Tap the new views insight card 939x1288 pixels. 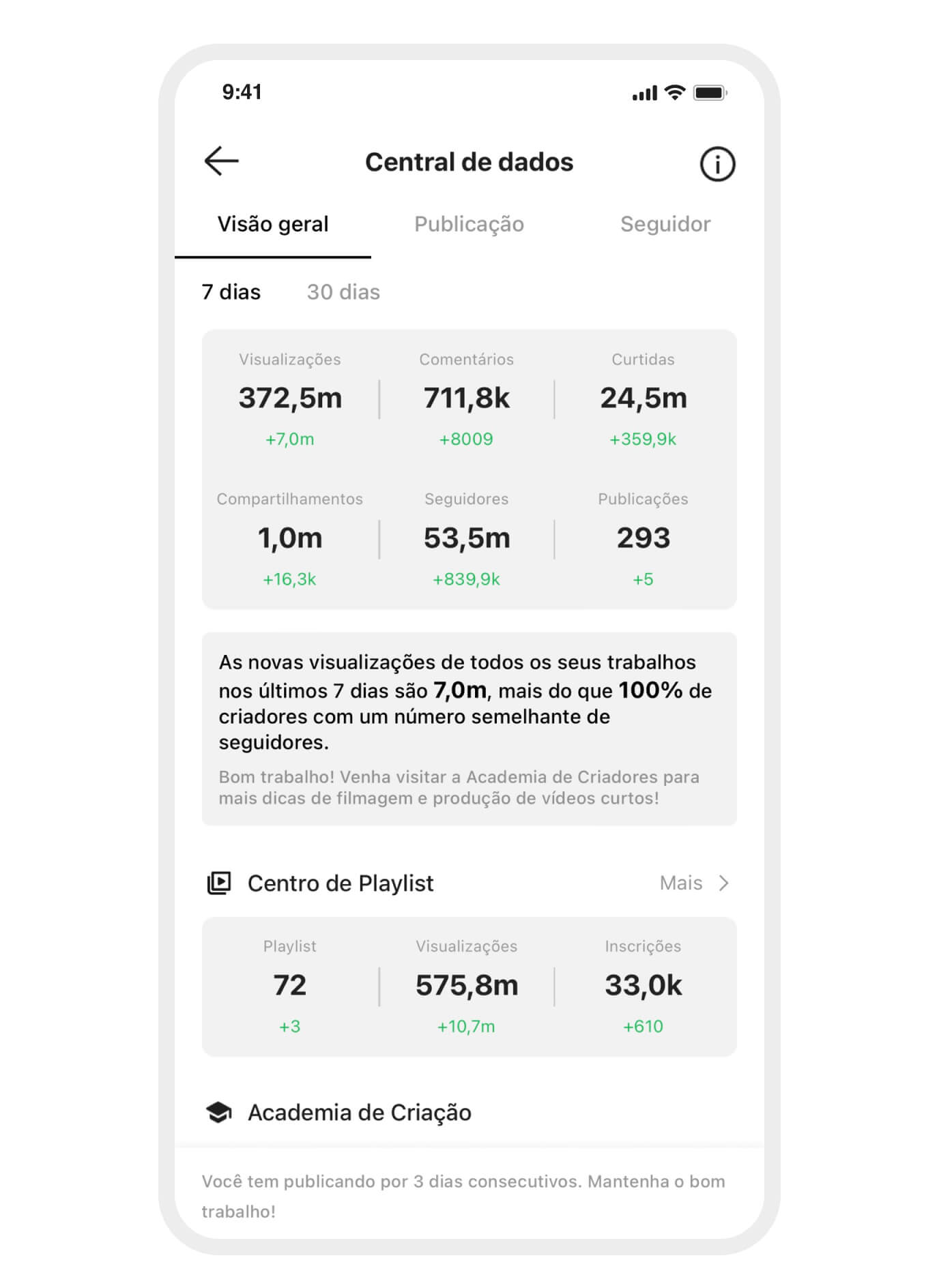pyautogui.click(x=469, y=729)
